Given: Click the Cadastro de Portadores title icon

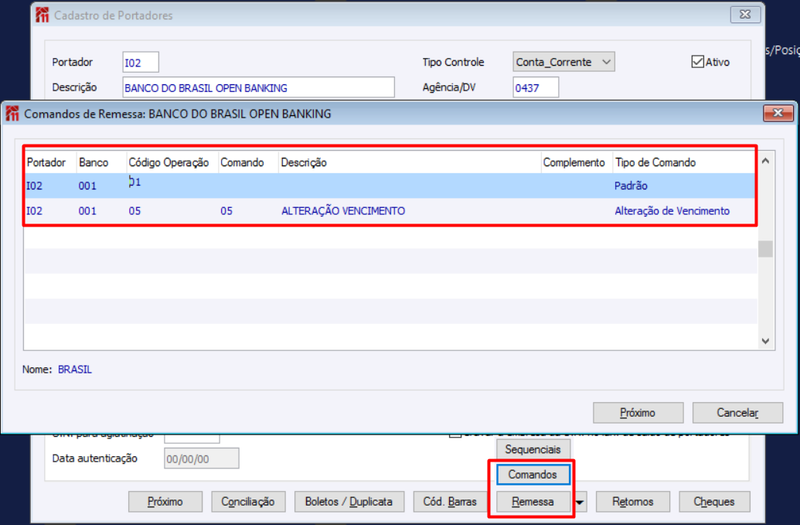Looking at the screenshot, I should (42, 15).
